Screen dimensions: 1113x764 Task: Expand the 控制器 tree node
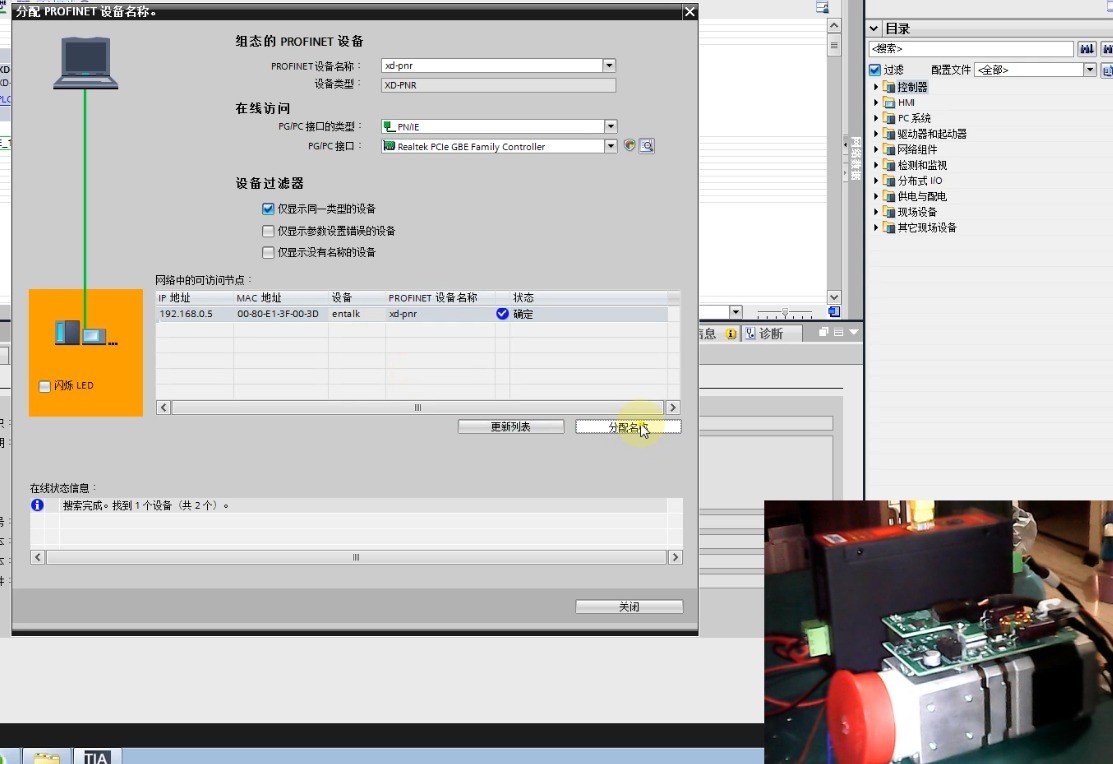(x=876, y=87)
